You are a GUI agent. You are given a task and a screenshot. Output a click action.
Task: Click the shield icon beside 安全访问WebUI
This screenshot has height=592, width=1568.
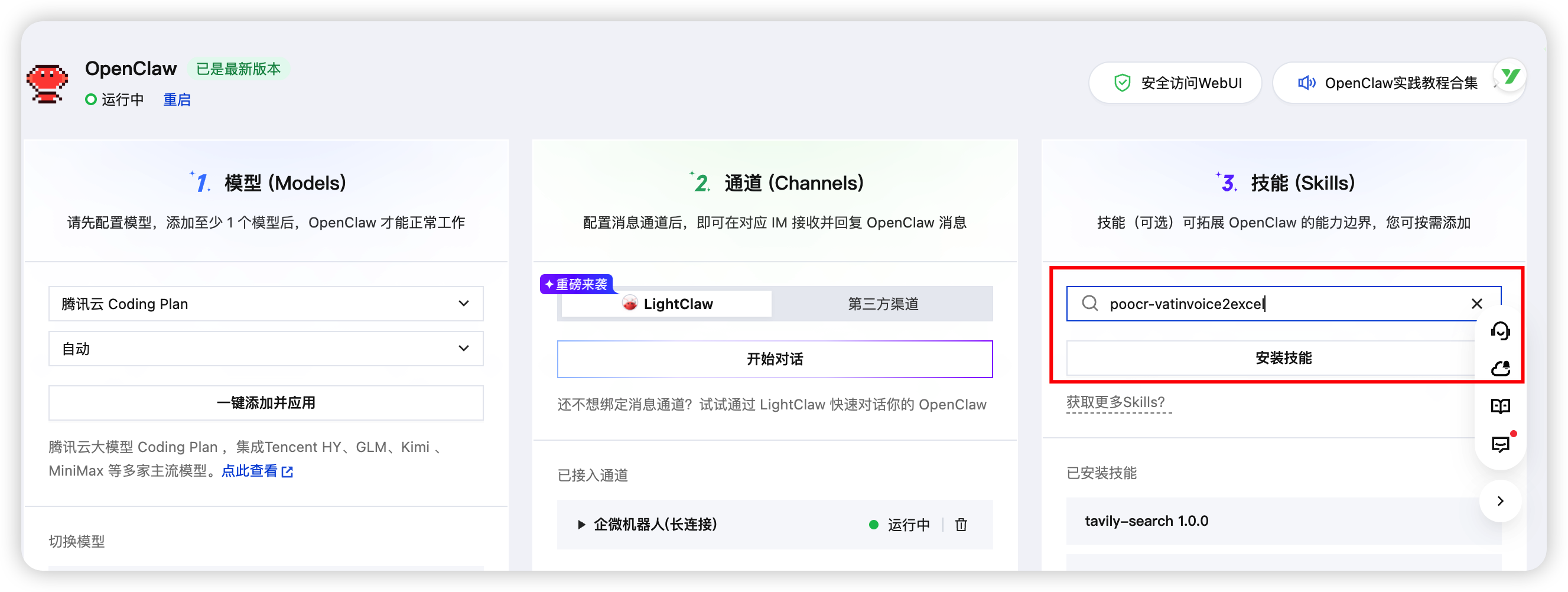[1122, 83]
